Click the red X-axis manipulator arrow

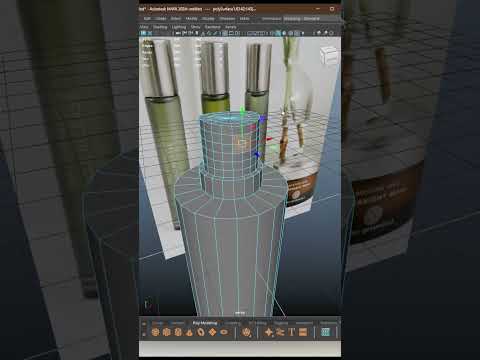click(x=269, y=139)
